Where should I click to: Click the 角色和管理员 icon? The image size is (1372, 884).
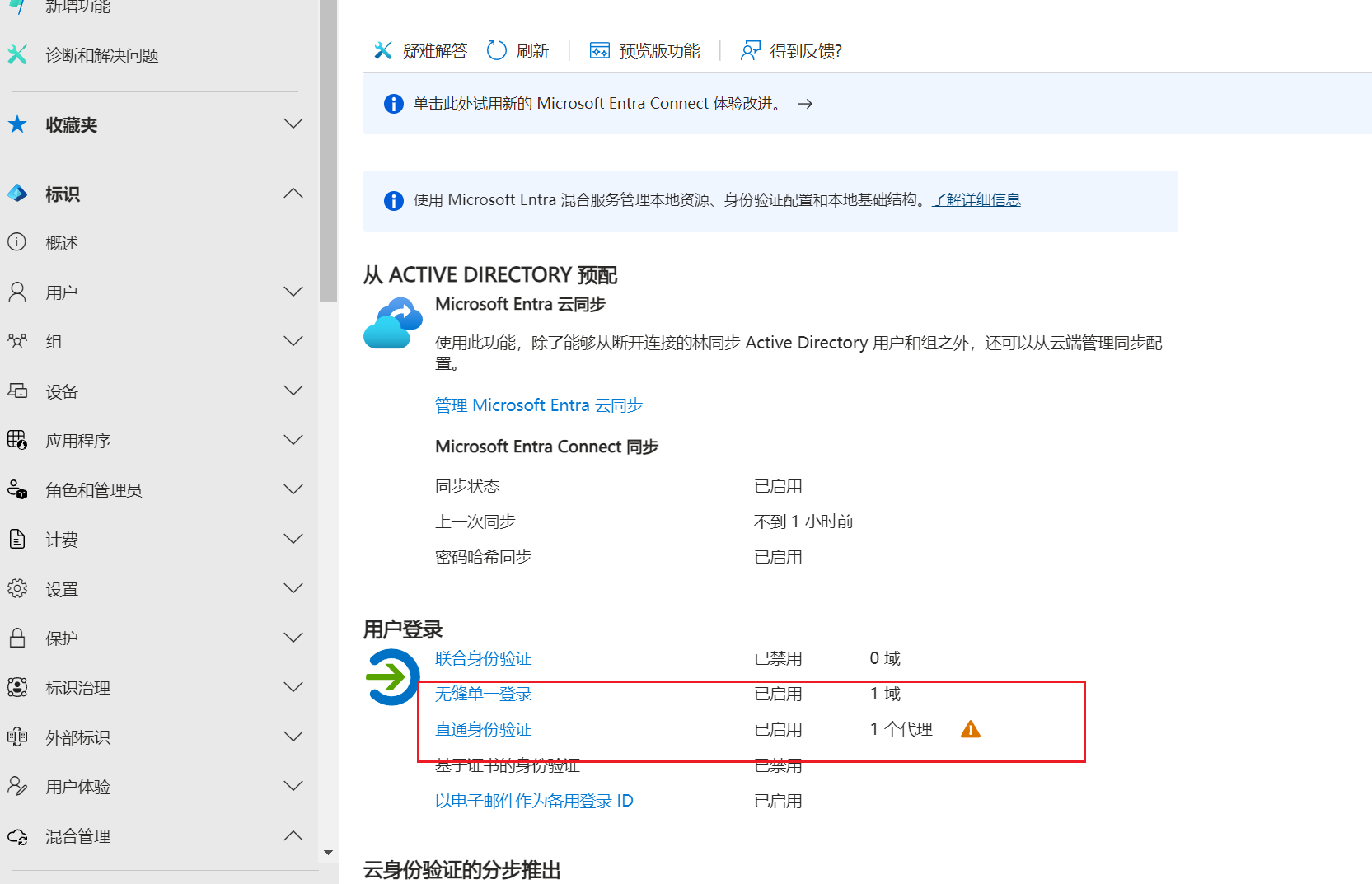[x=17, y=489]
